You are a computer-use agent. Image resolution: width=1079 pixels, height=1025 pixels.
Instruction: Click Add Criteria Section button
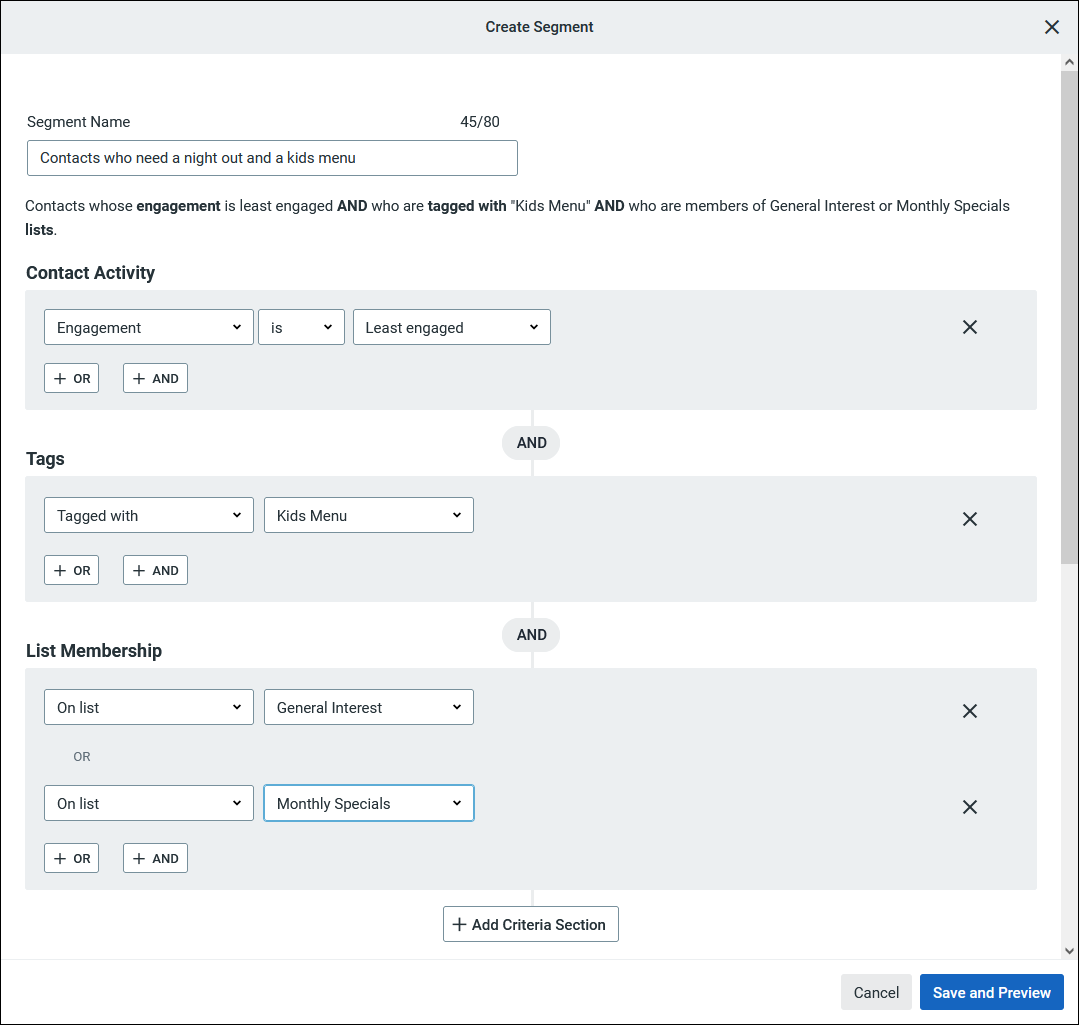[531, 925]
